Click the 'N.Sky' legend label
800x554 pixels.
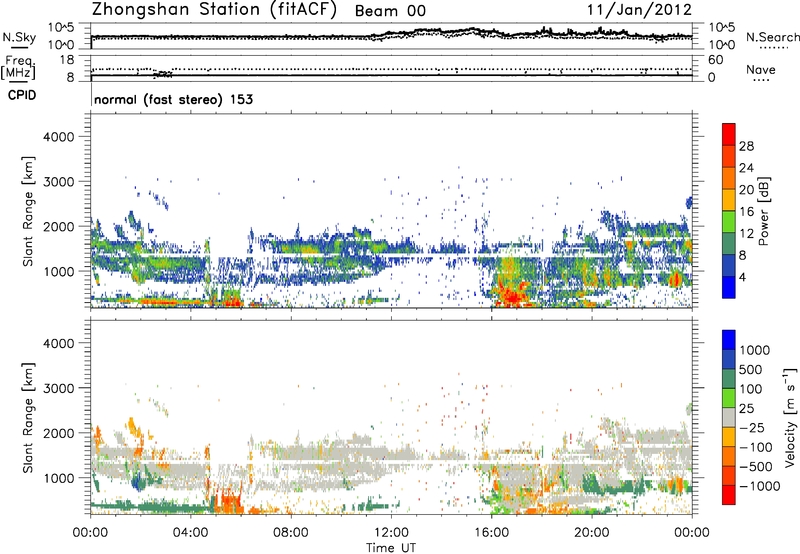click(x=19, y=37)
